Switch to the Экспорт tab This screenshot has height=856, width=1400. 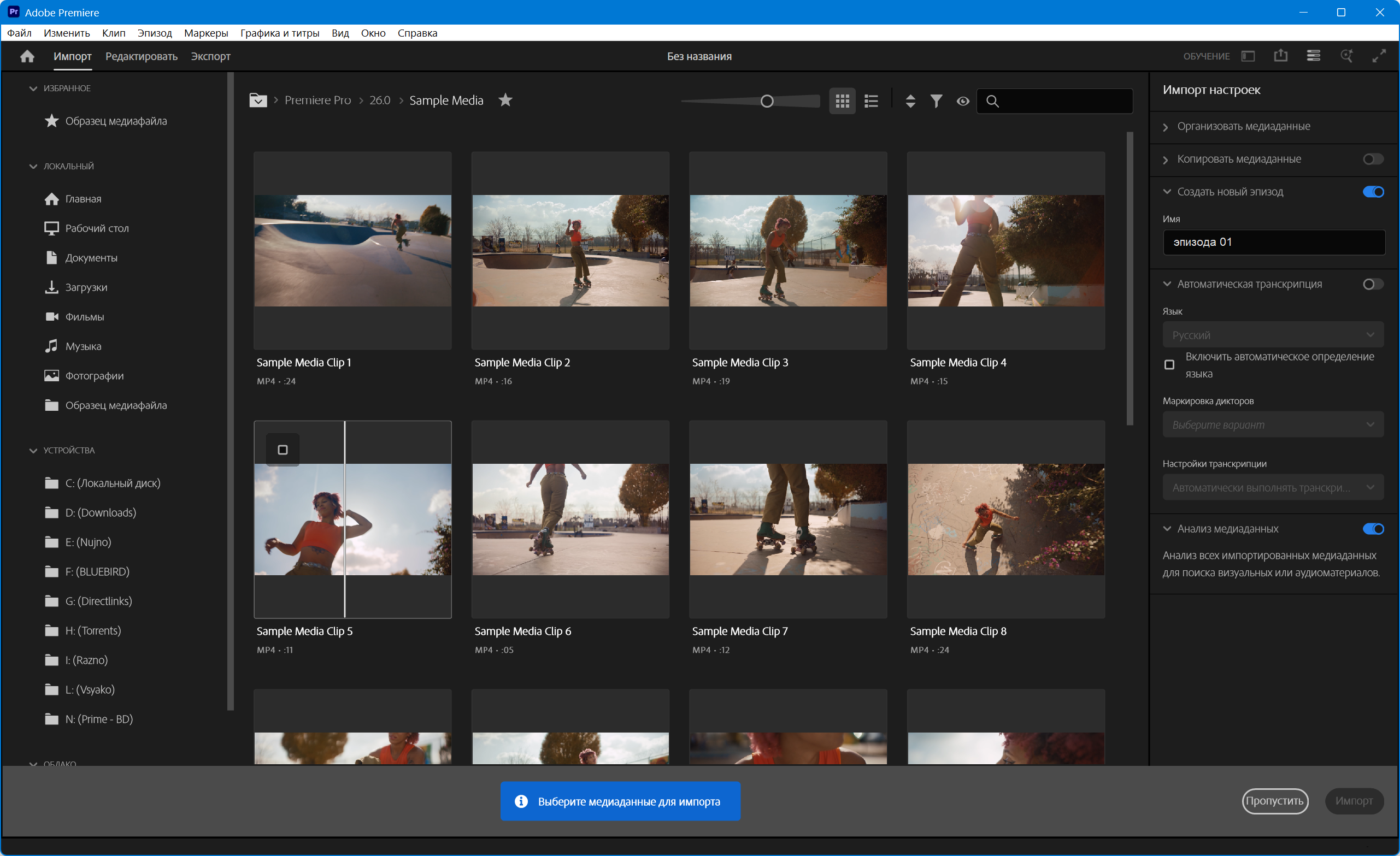click(210, 56)
